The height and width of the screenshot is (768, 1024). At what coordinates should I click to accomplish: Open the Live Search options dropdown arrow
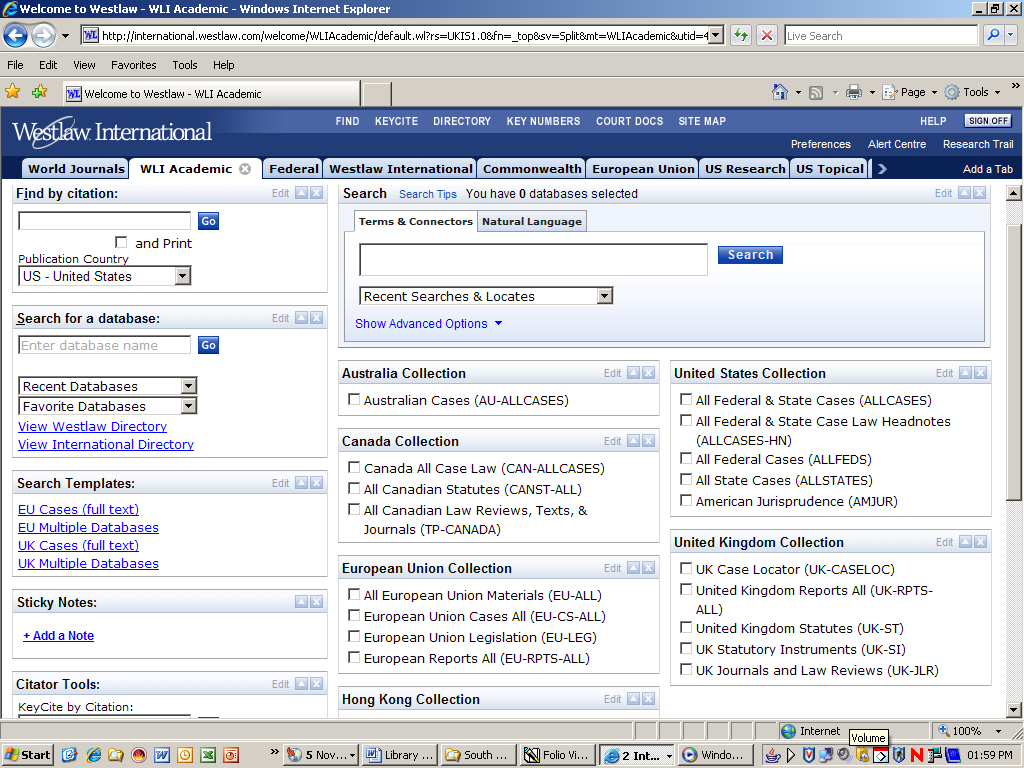(1011, 35)
